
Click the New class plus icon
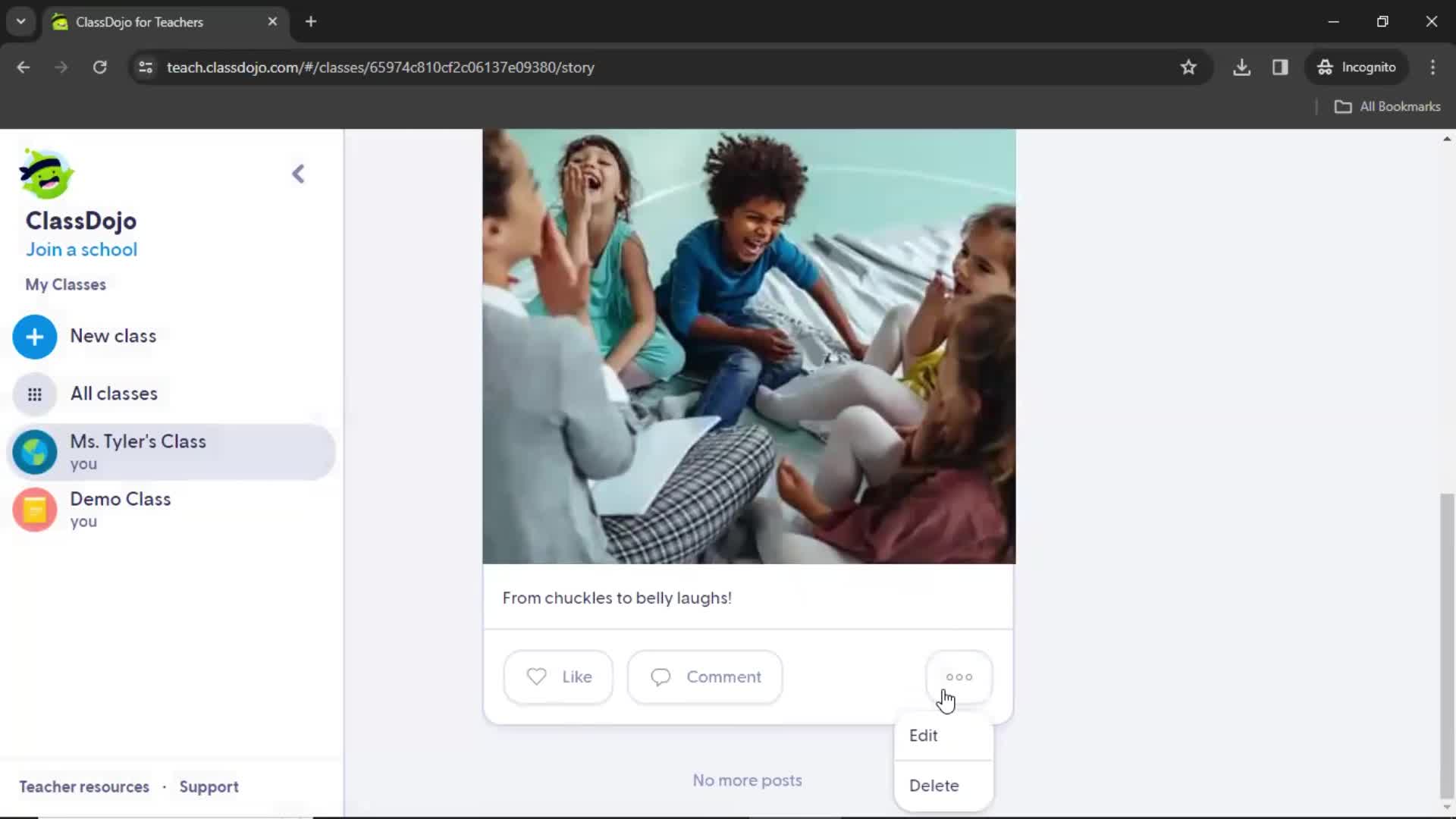tap(34, 336)
